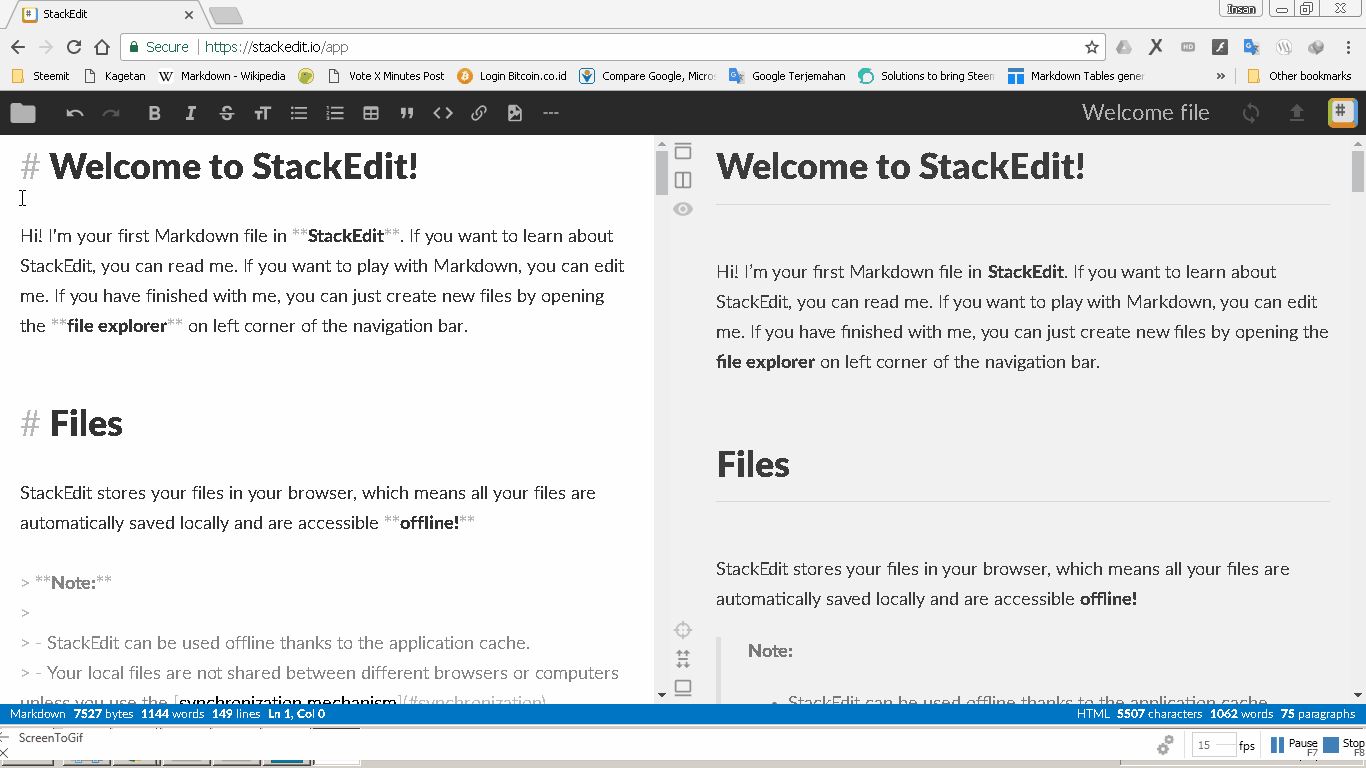Open Google Terjemahan bookmark

pos(787,76)
